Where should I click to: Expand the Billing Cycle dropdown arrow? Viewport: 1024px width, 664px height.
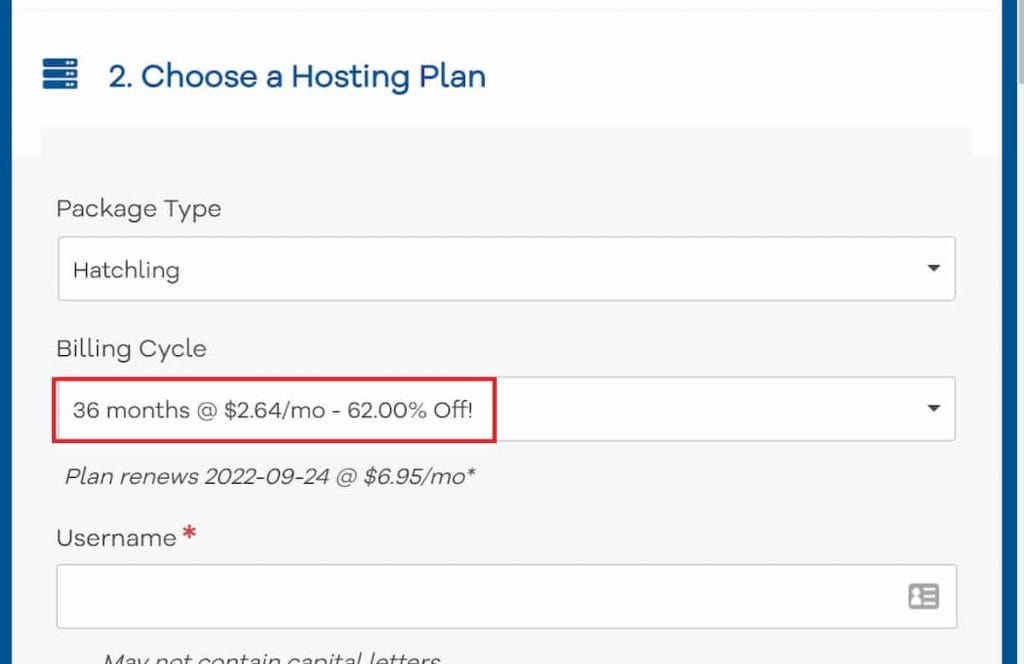coord(933,408)
